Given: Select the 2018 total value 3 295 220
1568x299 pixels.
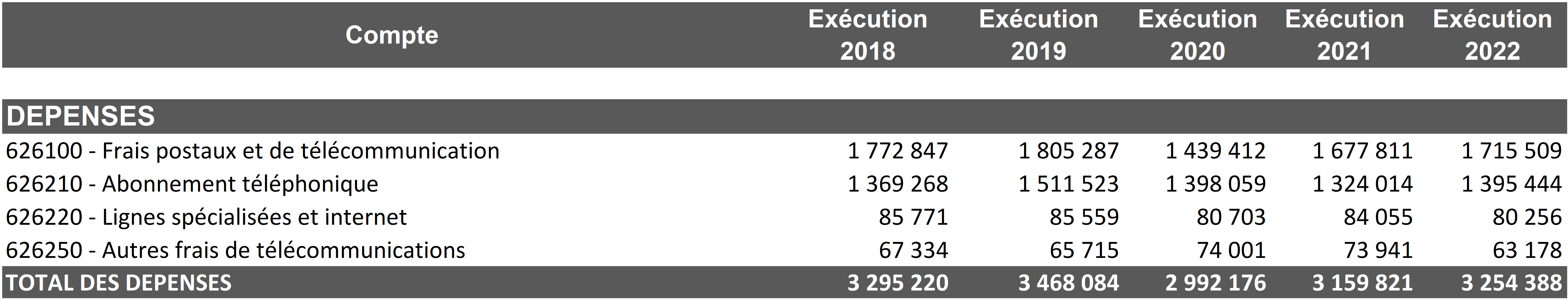Looking at the screenshot, I should coord(898,283).
